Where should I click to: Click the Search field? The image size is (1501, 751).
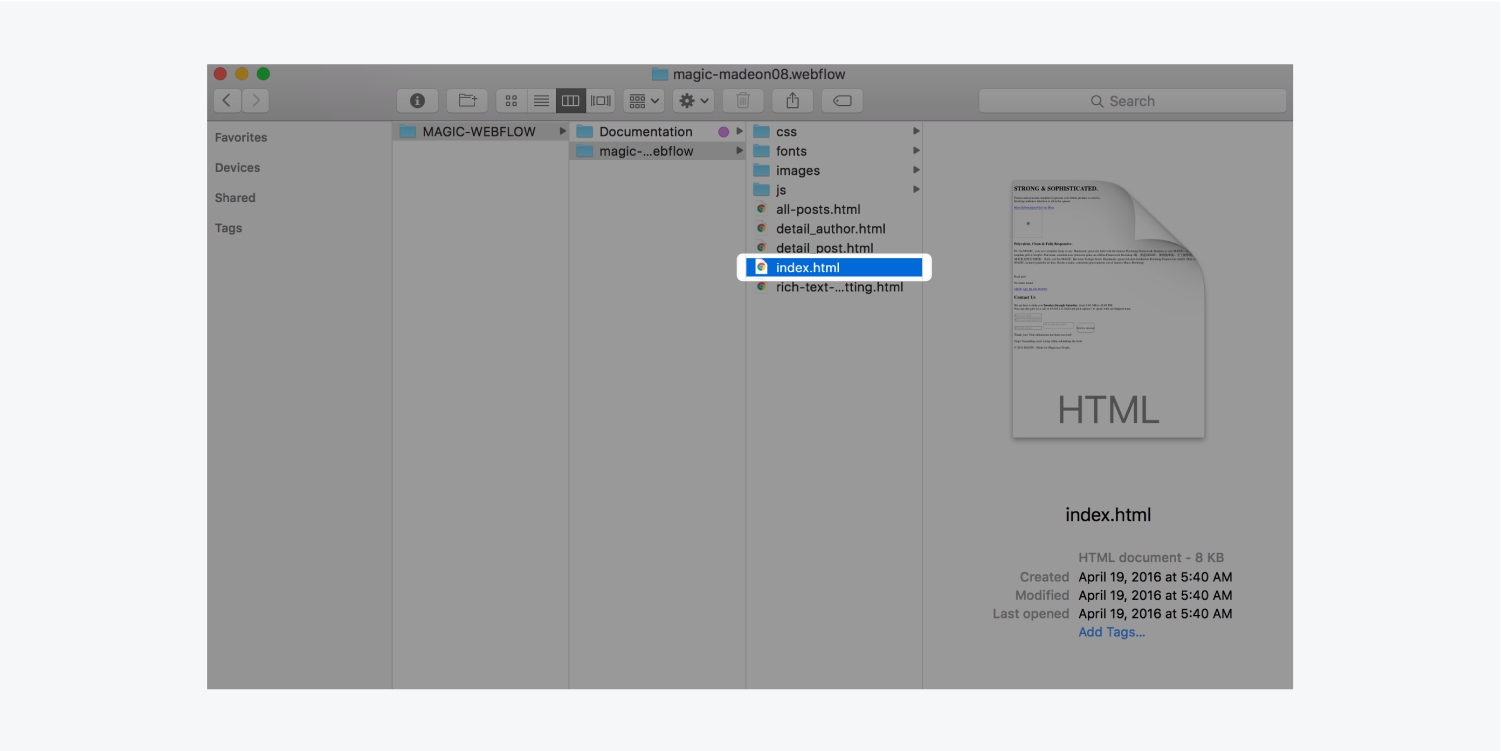click(x=1132, y=101)
